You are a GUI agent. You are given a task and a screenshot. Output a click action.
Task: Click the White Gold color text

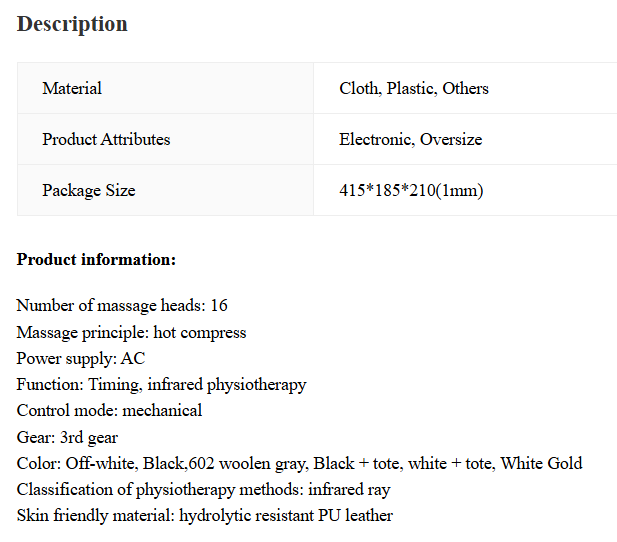click(541, 463)
